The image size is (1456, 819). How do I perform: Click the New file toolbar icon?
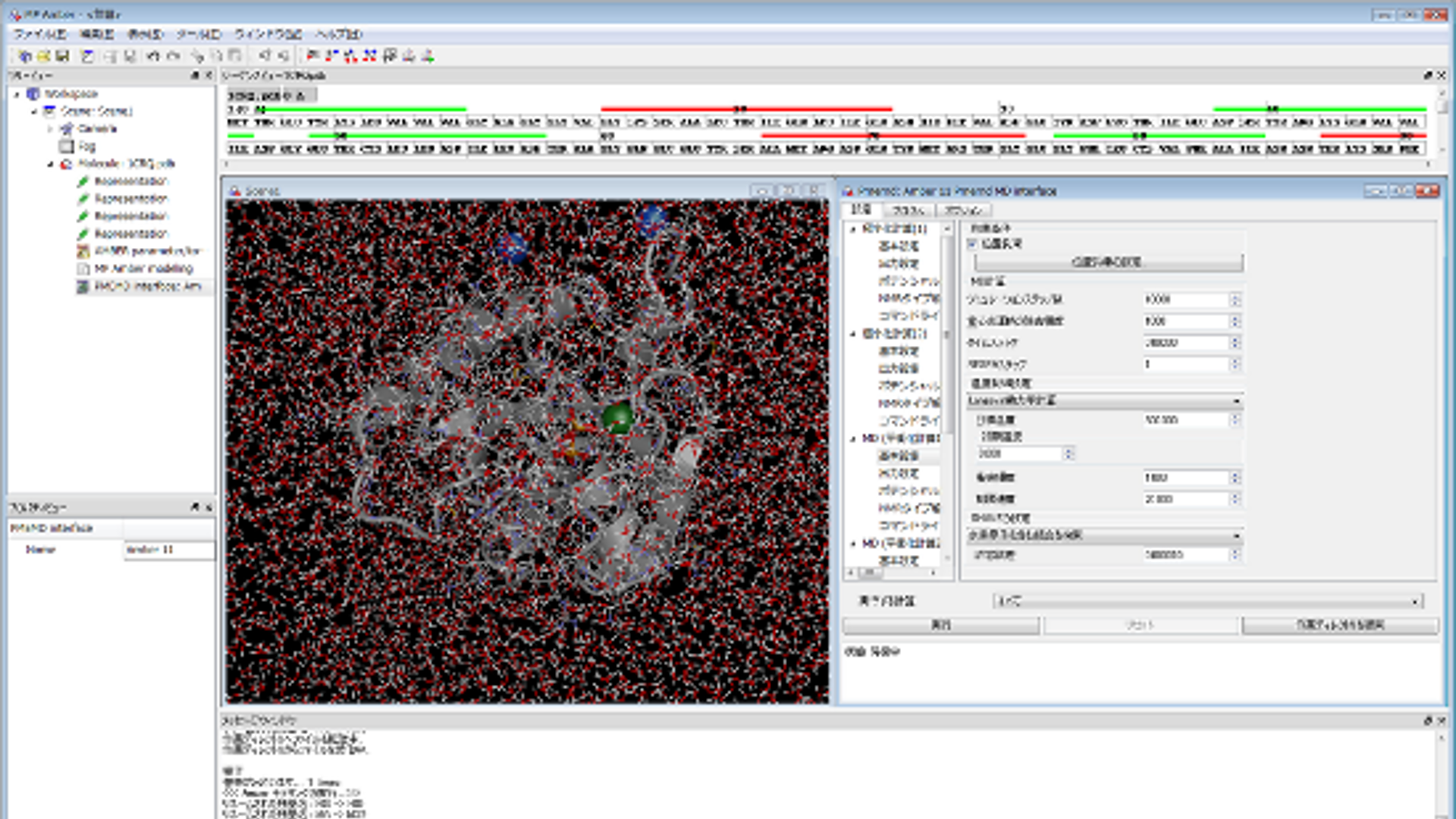coord(25,55)
